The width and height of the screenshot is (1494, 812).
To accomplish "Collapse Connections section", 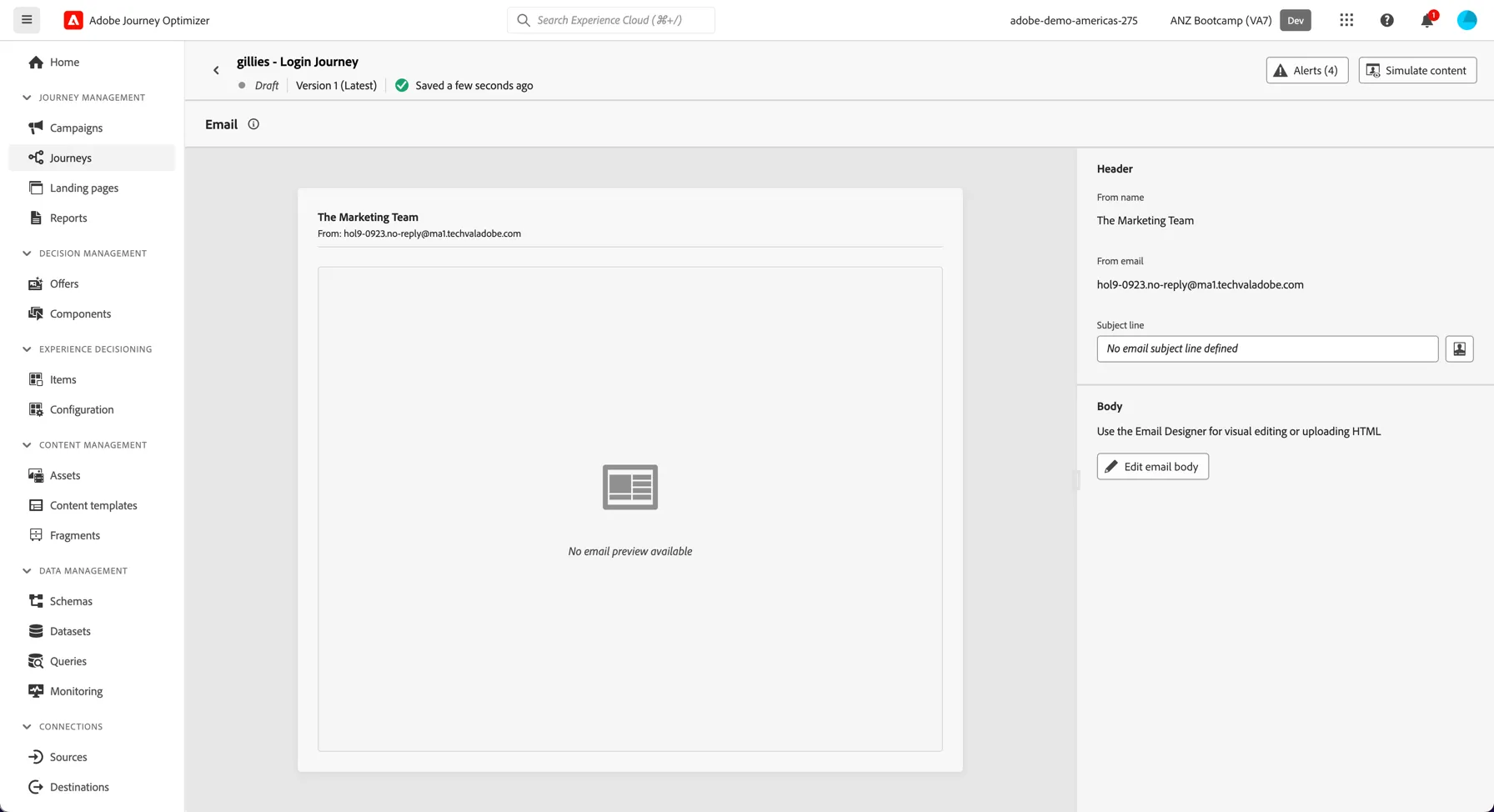I will coord(27,727).
